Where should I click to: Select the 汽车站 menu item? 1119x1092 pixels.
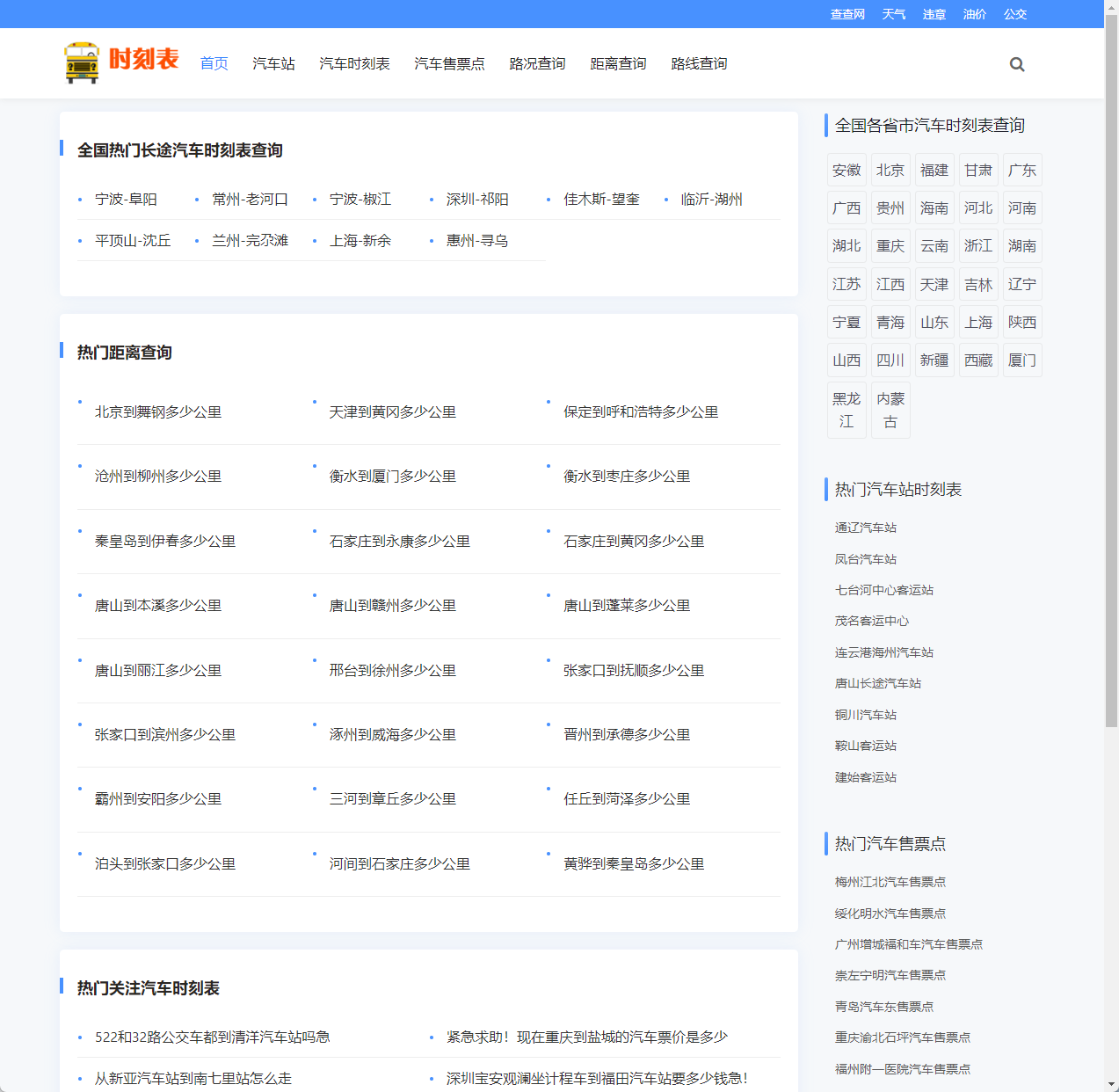(x=273, y=63)
